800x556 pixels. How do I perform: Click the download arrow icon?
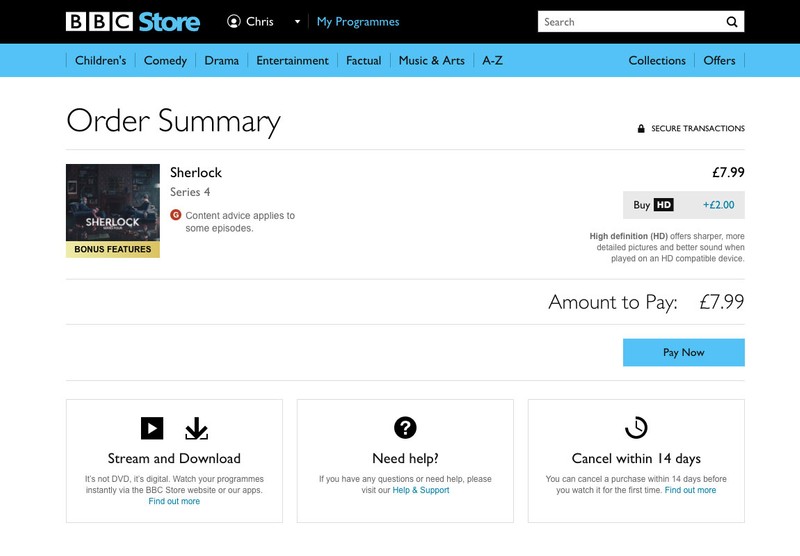pos(196,428)
